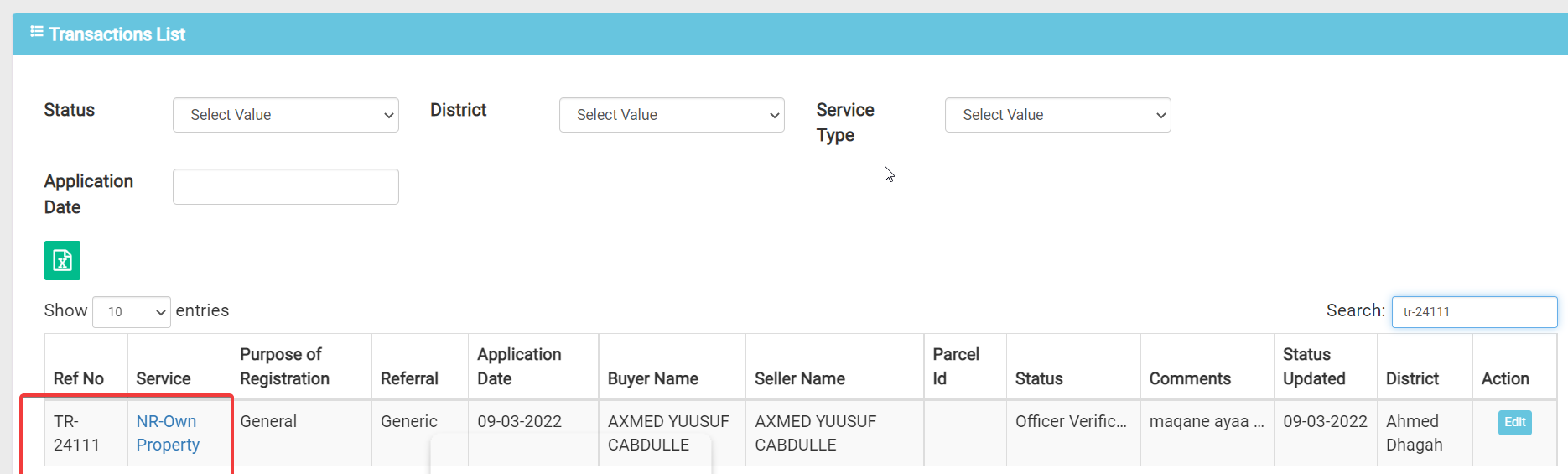This screenshot has height=474, width=1568.
Task: Open the Status filter dropdown
Action: 285,115
